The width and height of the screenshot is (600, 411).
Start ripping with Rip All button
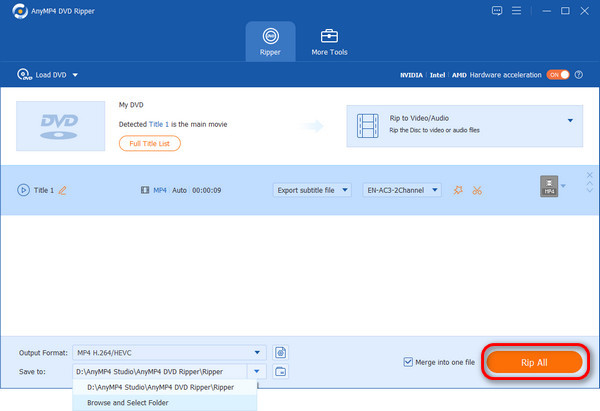coord(533,361)
